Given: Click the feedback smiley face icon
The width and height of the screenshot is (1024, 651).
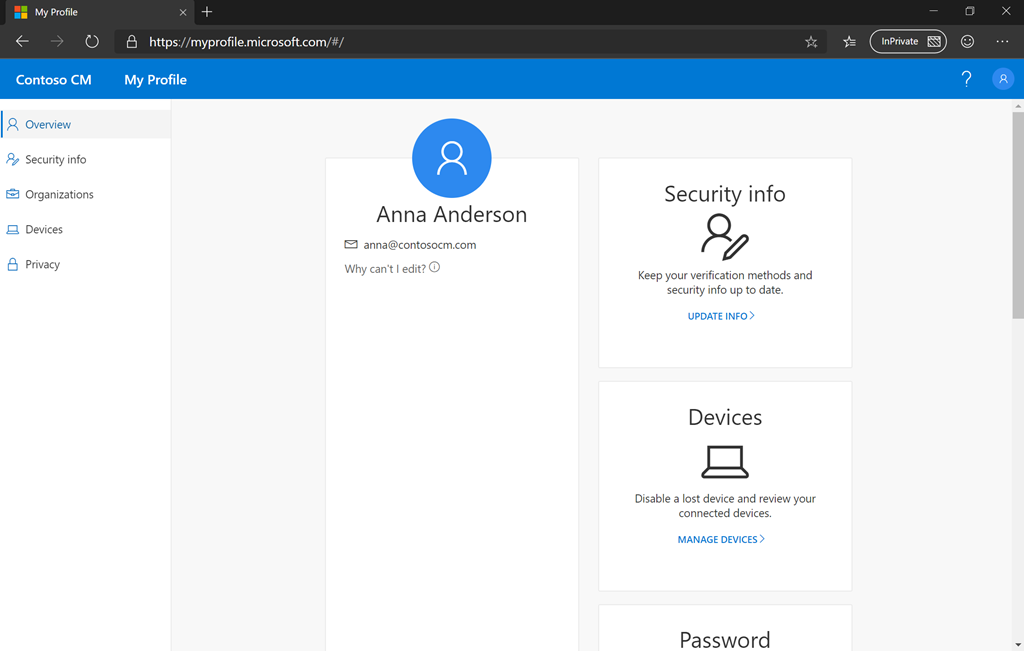Looking at the screenshot, I should pyautogui.click(x=967, y=42).
